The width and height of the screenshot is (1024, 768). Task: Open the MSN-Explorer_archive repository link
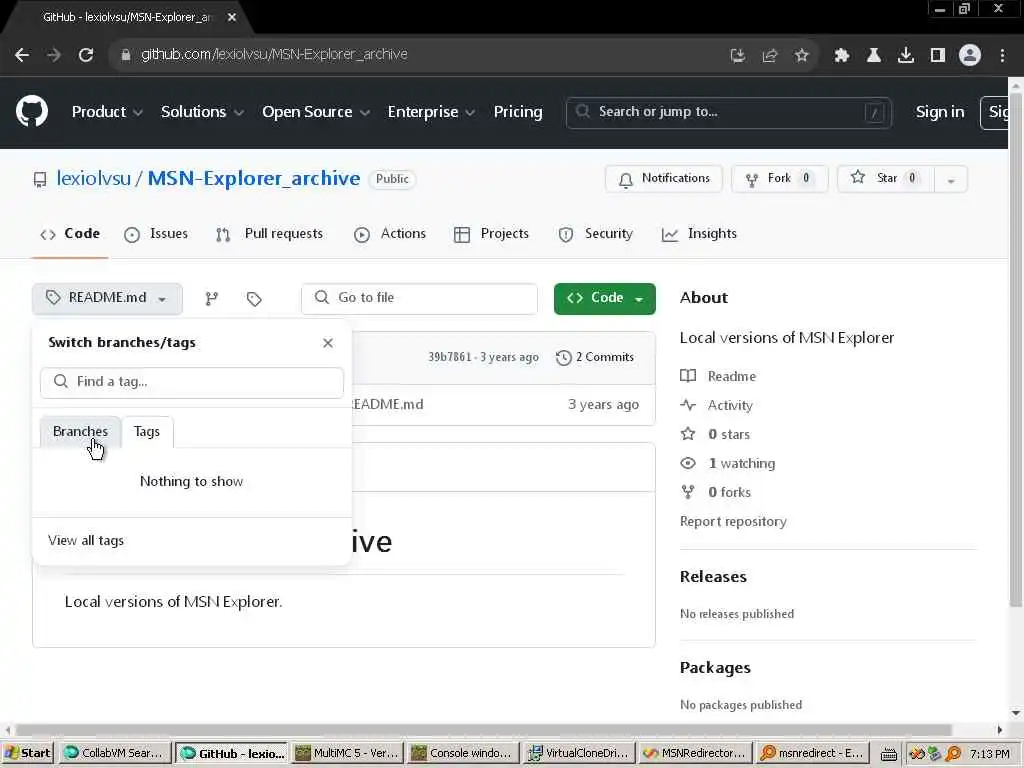click(x=253, y=178)
